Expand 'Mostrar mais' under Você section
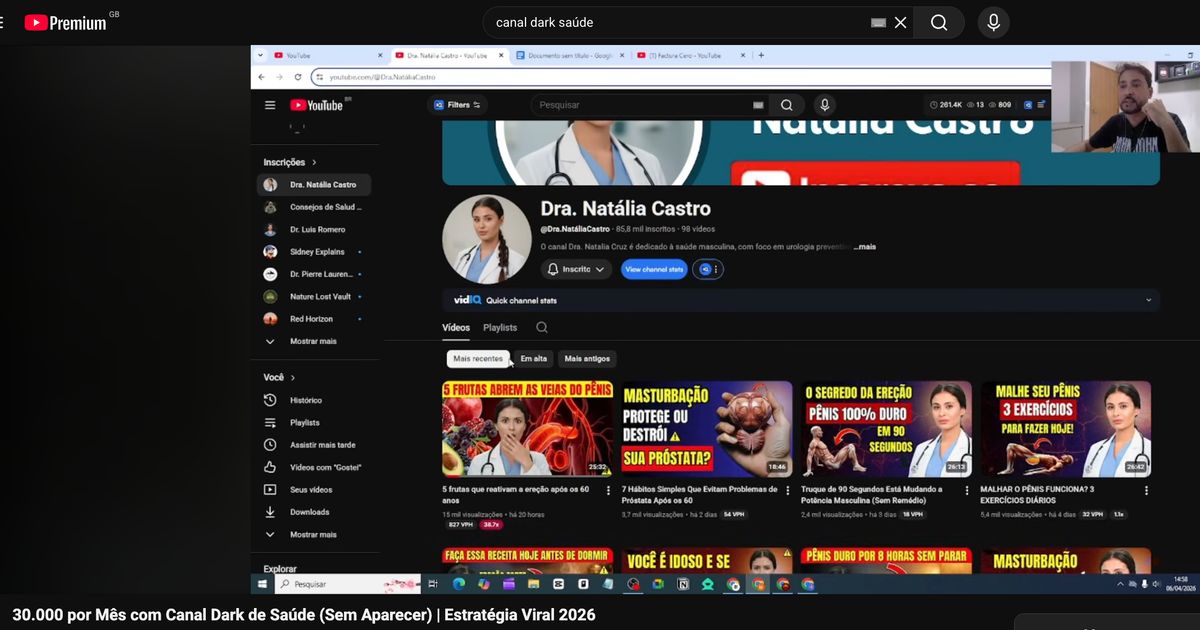The height and width of the screenshot is (630, 1200). click(x=313, y=534)
